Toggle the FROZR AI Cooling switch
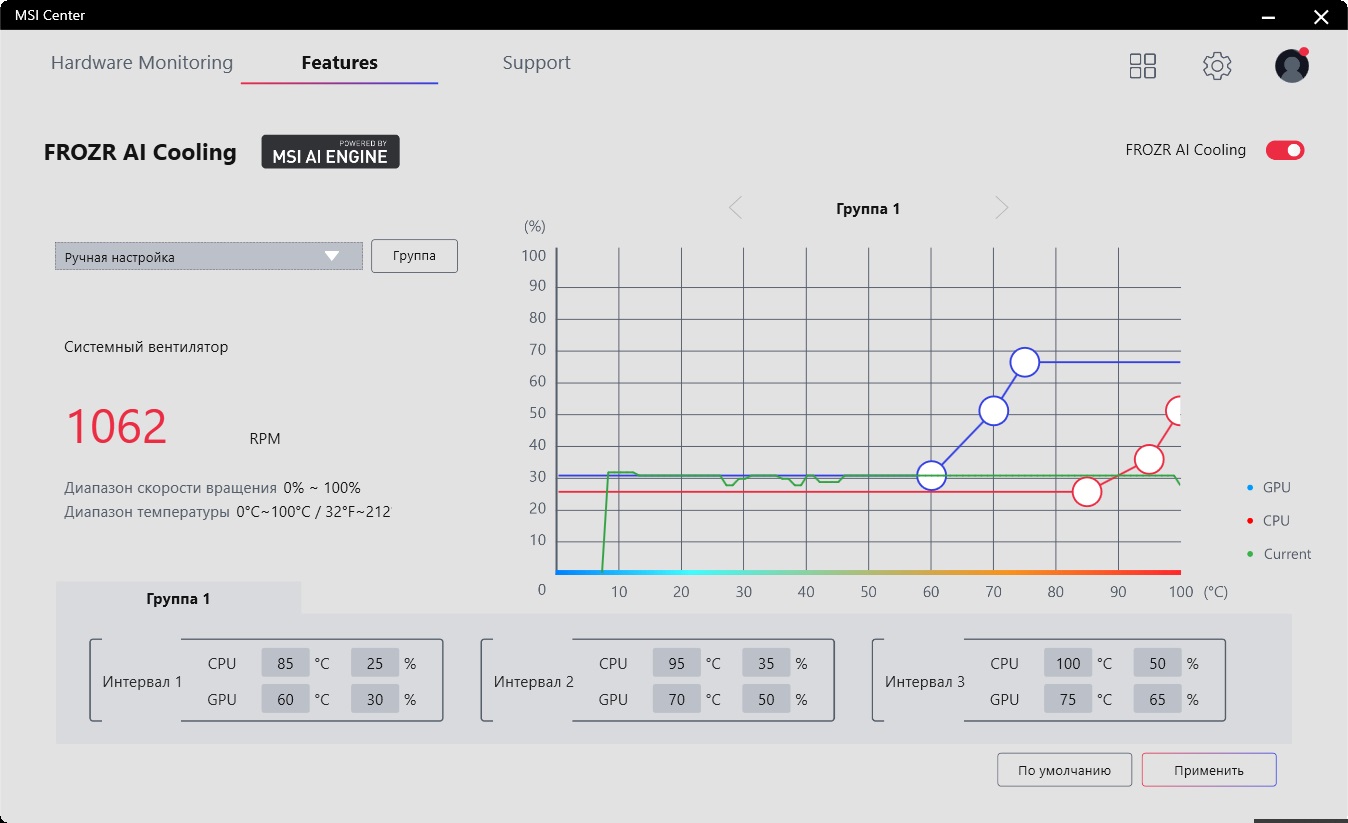The width and height of the screenshot is (1348, 823). click(x=1285, y=150)
